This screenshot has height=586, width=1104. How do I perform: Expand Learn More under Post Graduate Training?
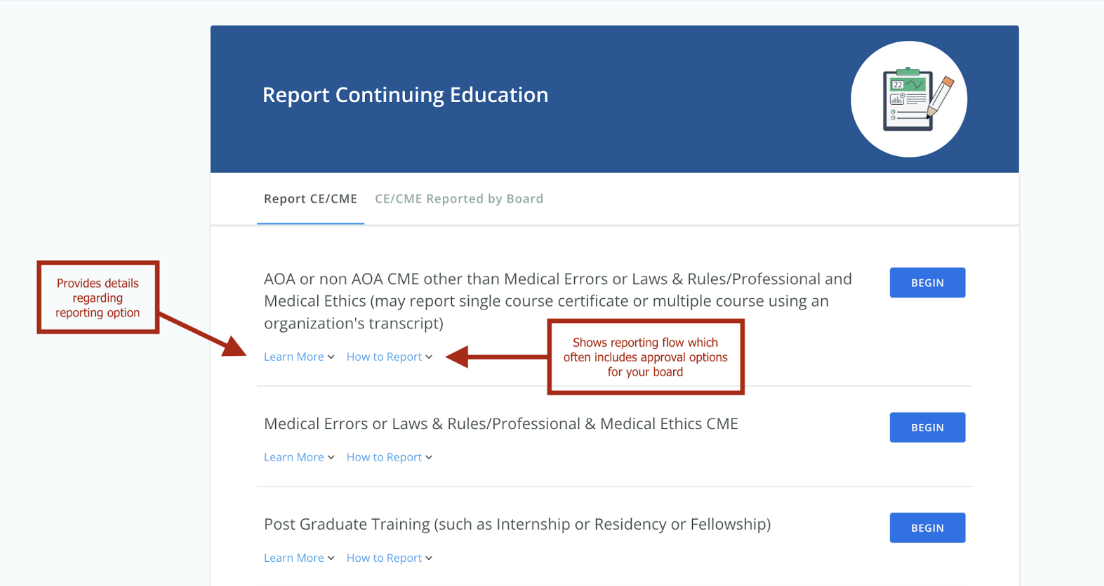pyautogui.click(x=299, y=558)
